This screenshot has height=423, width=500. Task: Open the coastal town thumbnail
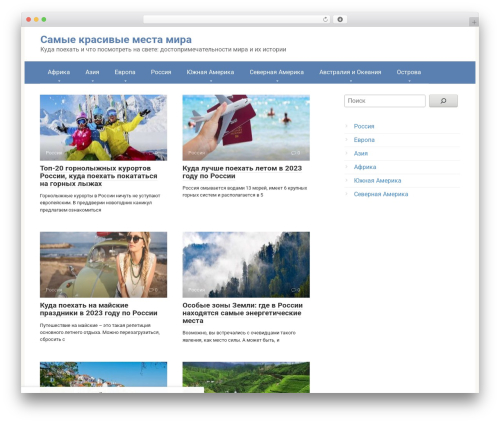pos(103,375)
